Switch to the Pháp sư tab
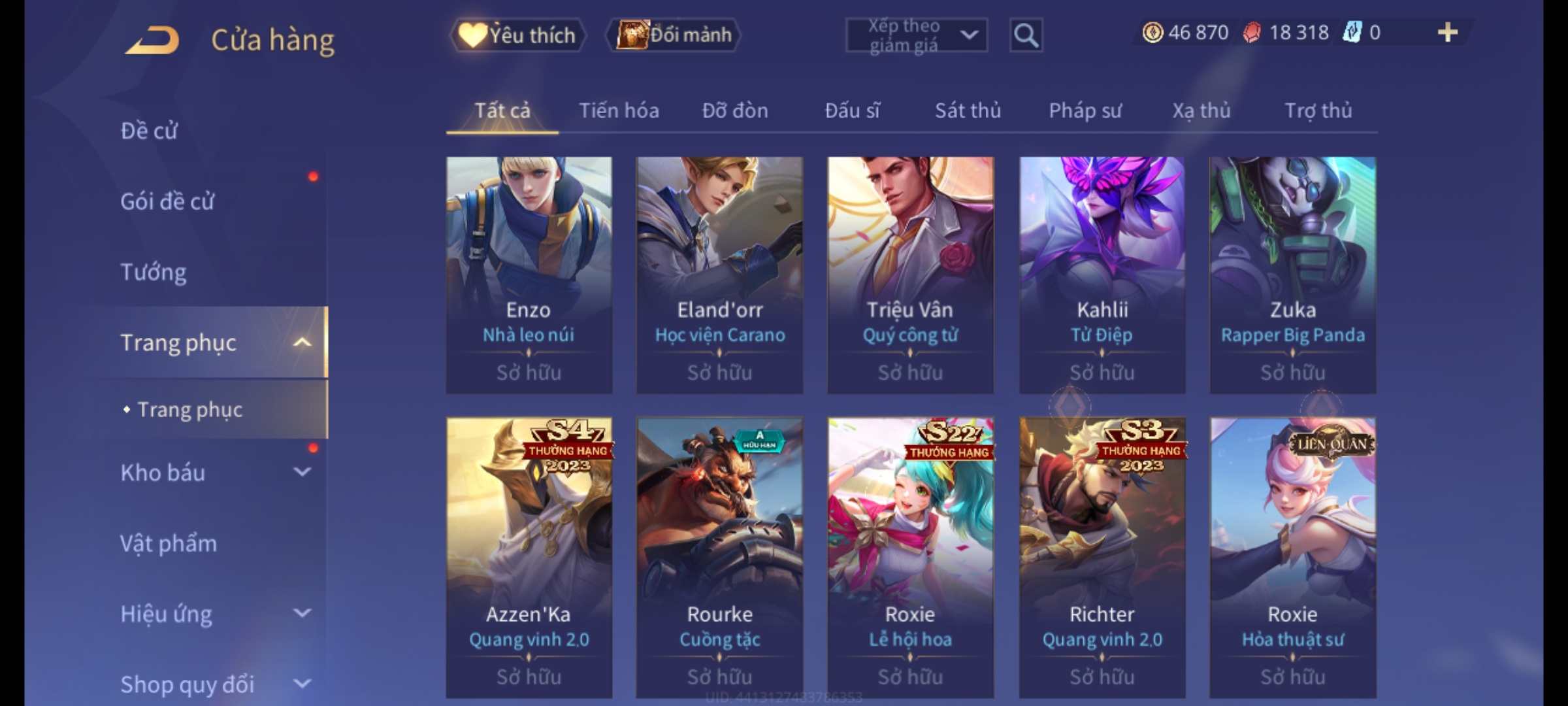This screenshot has width=1568, height=706. [x=1085, y=110]
